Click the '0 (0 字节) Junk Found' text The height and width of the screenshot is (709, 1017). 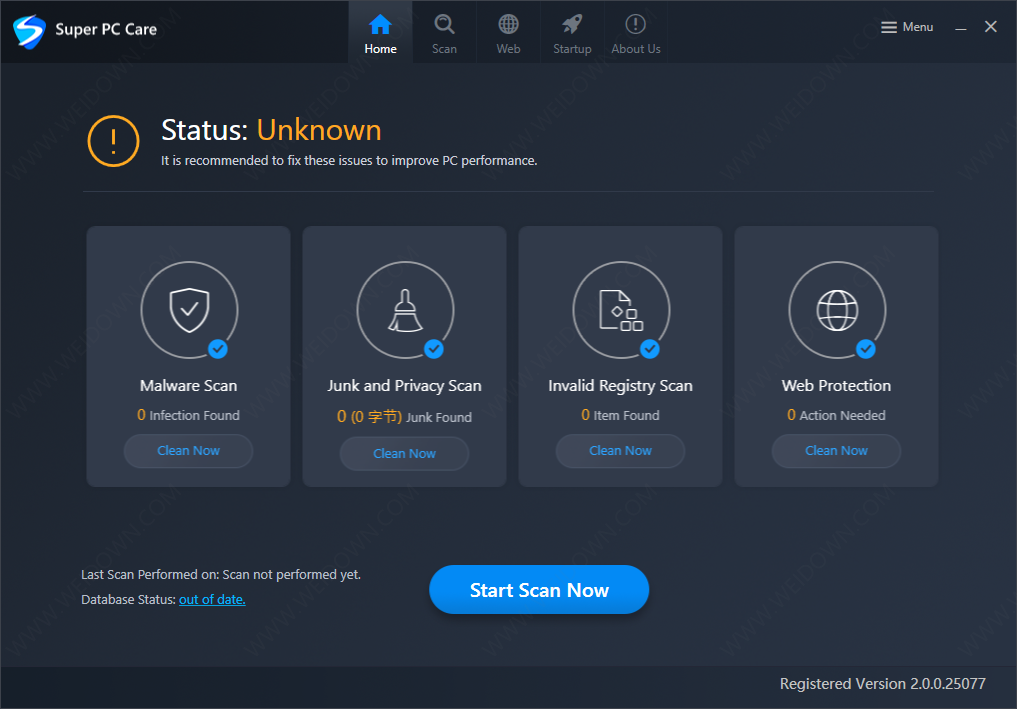tap(404, 416)
